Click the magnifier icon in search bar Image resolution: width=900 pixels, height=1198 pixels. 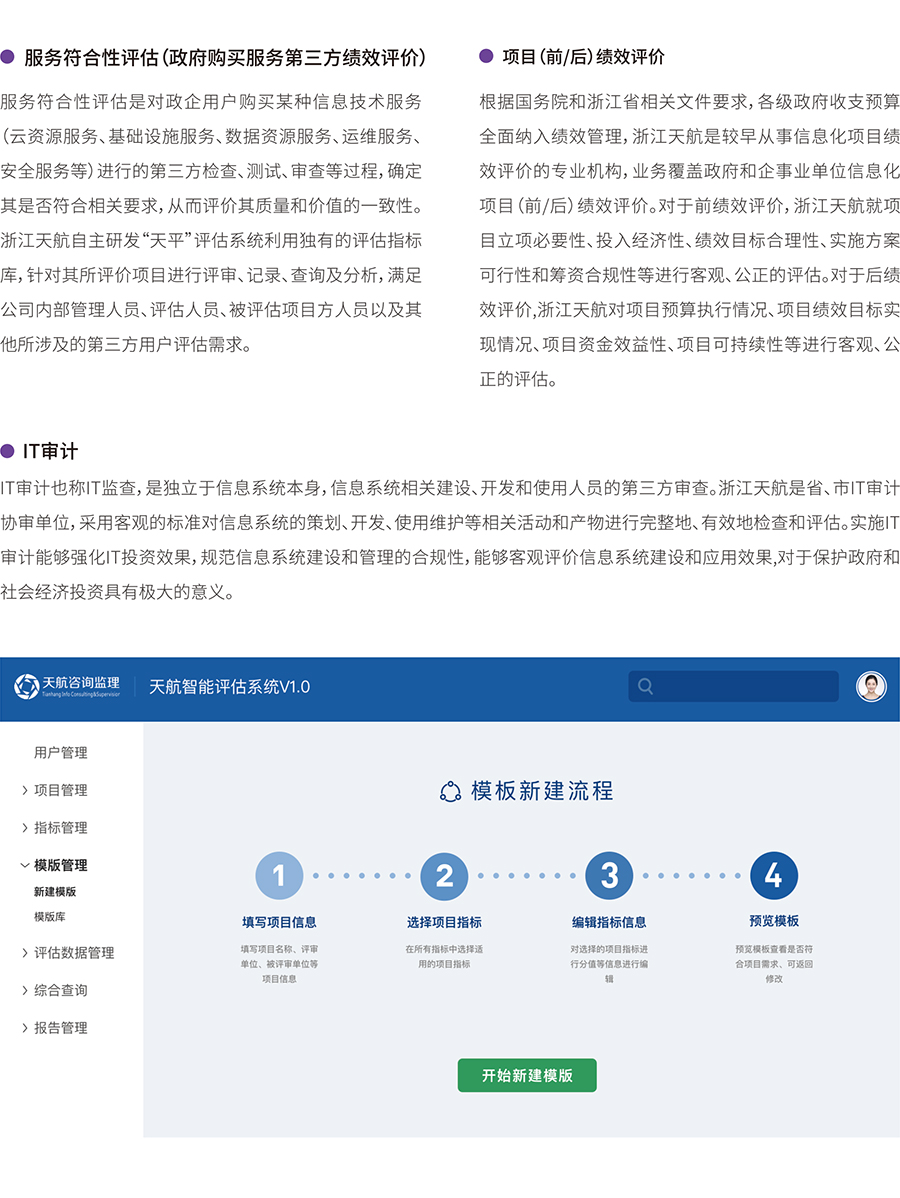tap(645, 686)
